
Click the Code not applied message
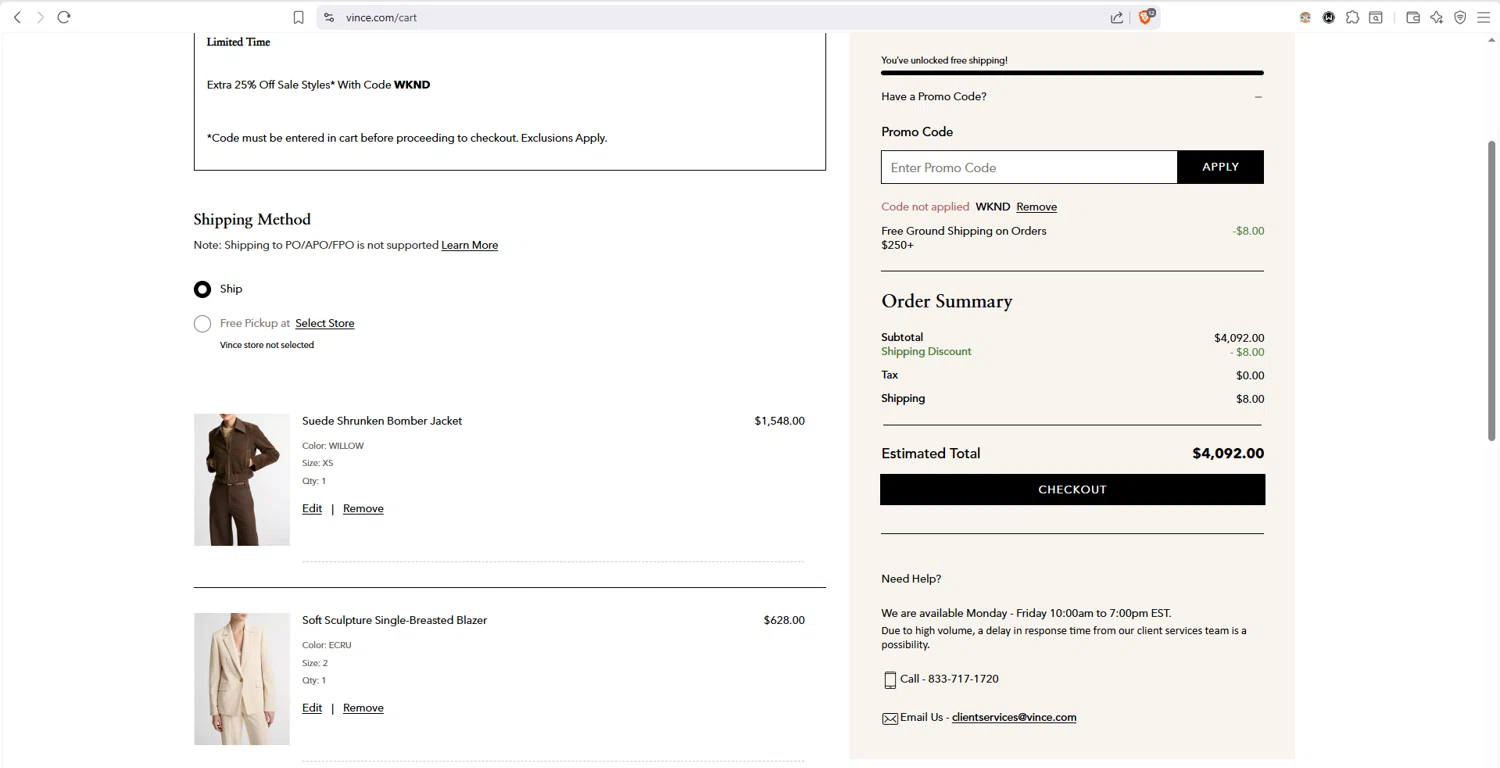925,207
